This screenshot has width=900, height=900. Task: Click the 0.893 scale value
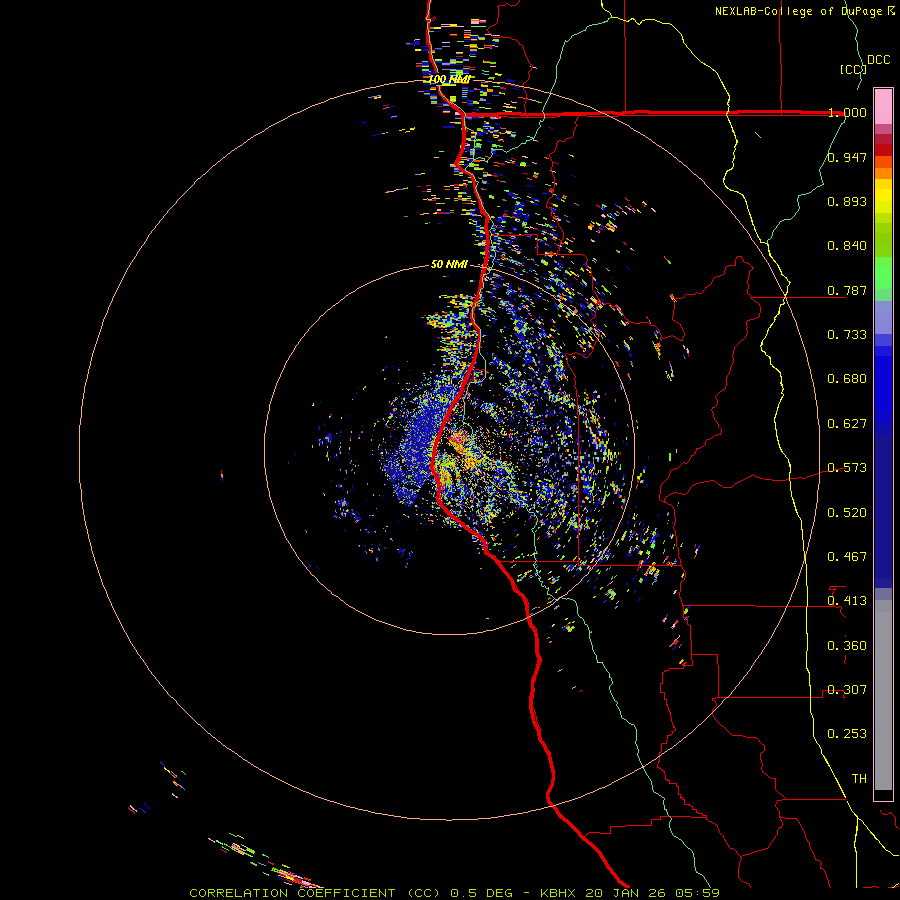click(x=847, y=201)
